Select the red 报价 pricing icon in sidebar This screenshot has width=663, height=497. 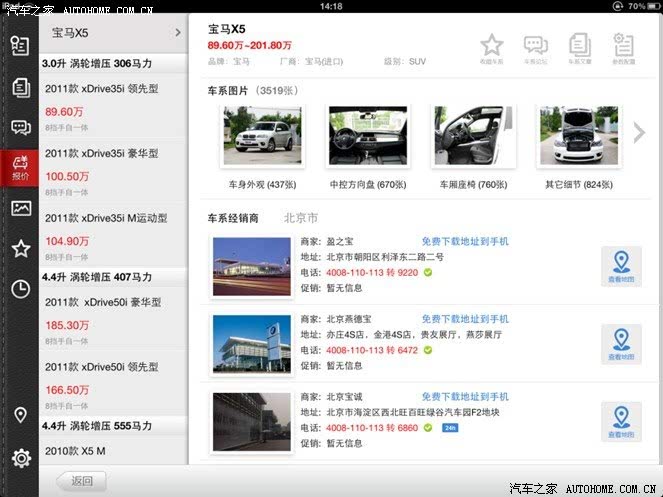click(20, 167)
